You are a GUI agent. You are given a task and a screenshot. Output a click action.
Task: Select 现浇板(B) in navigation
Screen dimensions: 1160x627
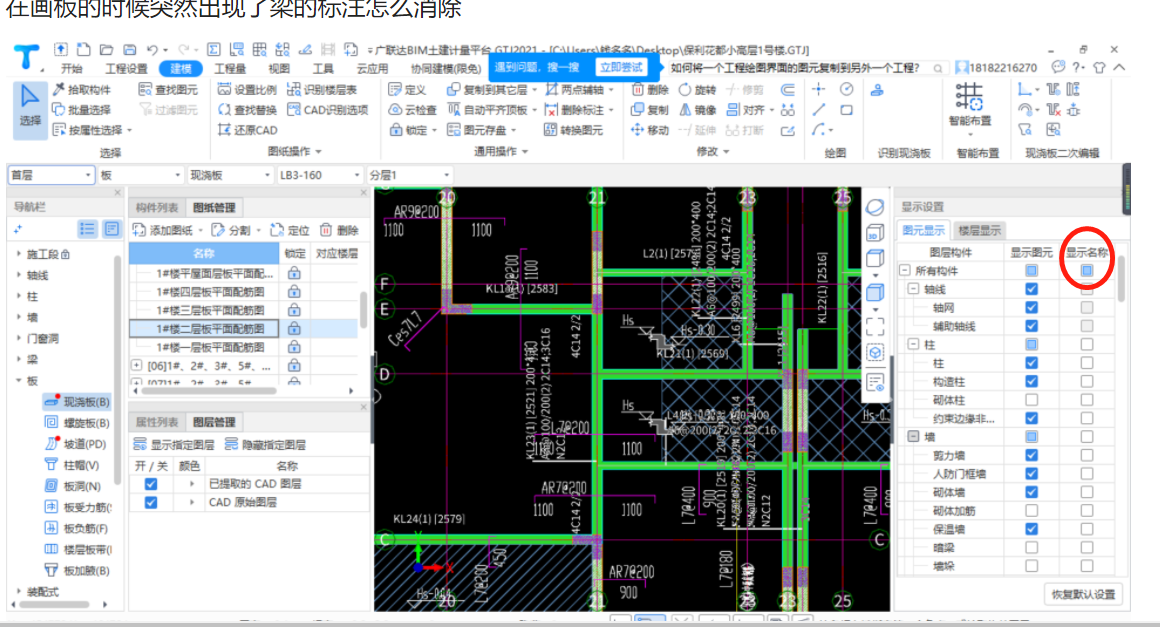77,401
